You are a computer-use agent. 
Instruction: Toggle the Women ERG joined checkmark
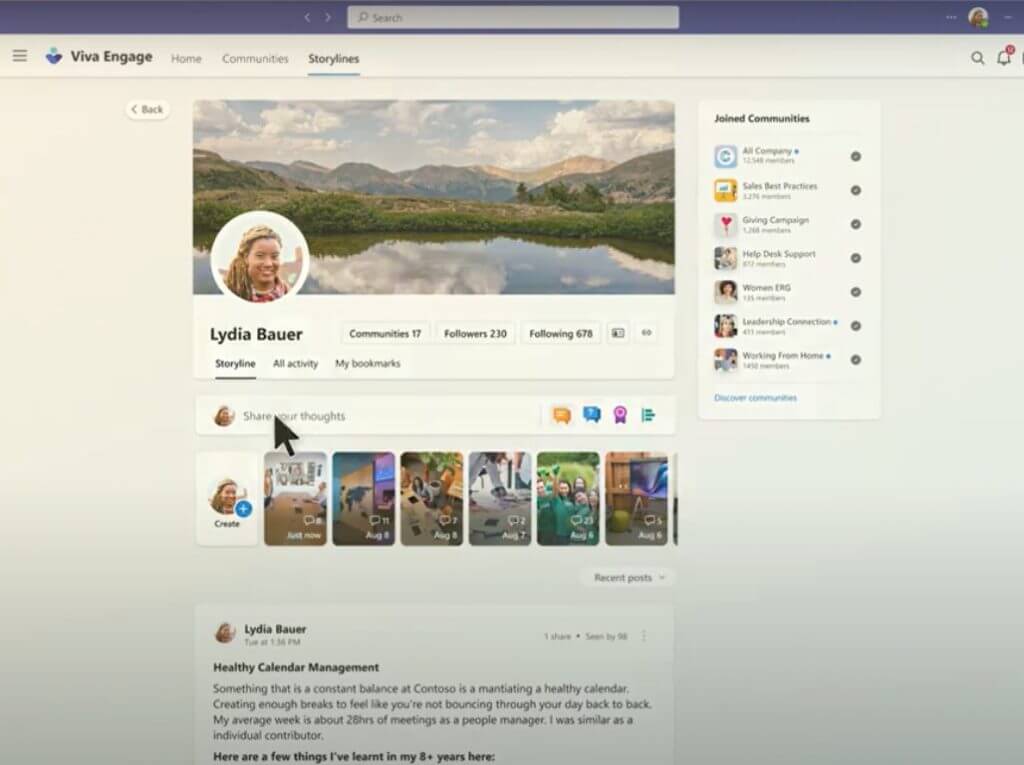856,292
